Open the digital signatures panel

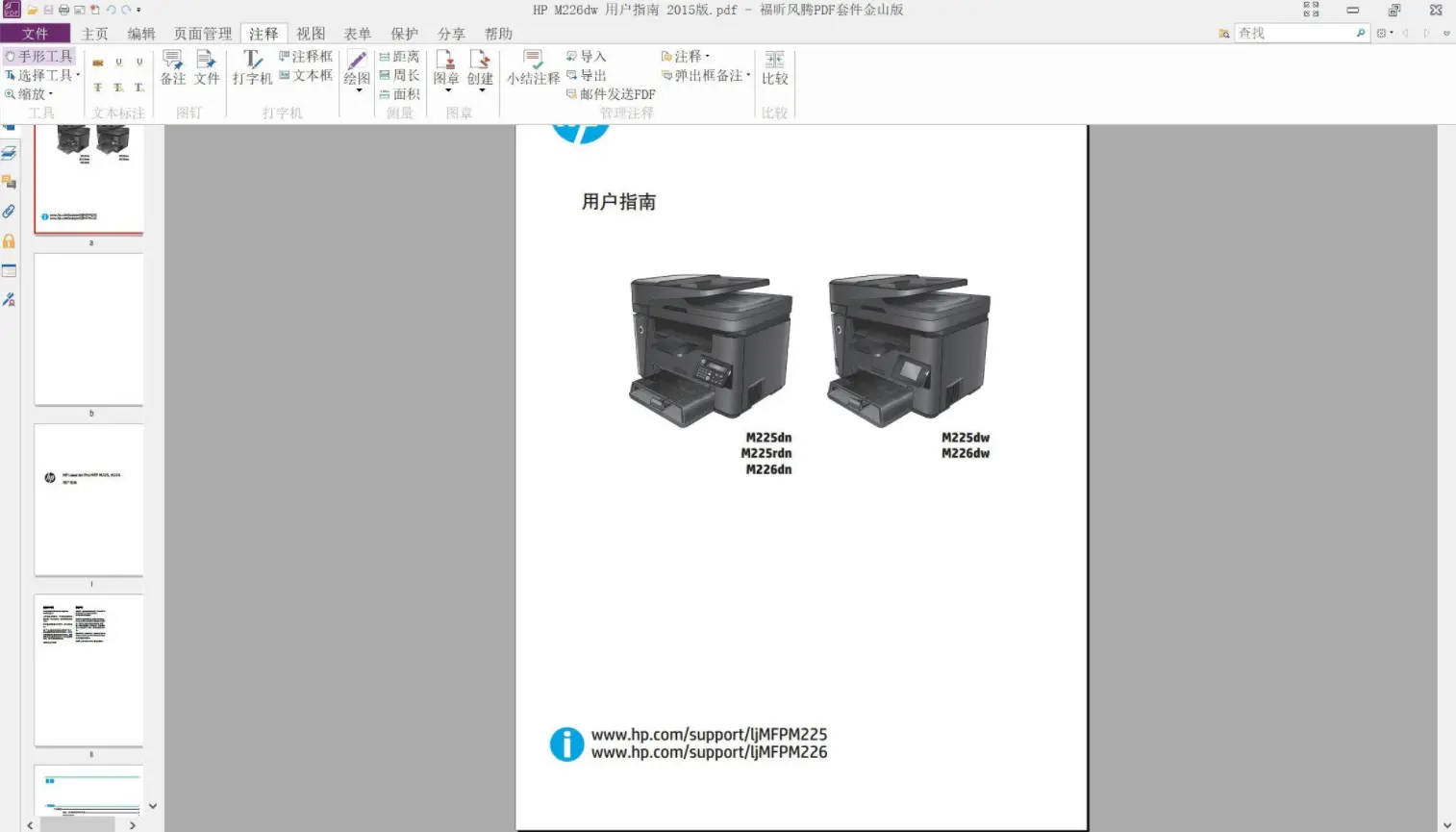point(9,300)
